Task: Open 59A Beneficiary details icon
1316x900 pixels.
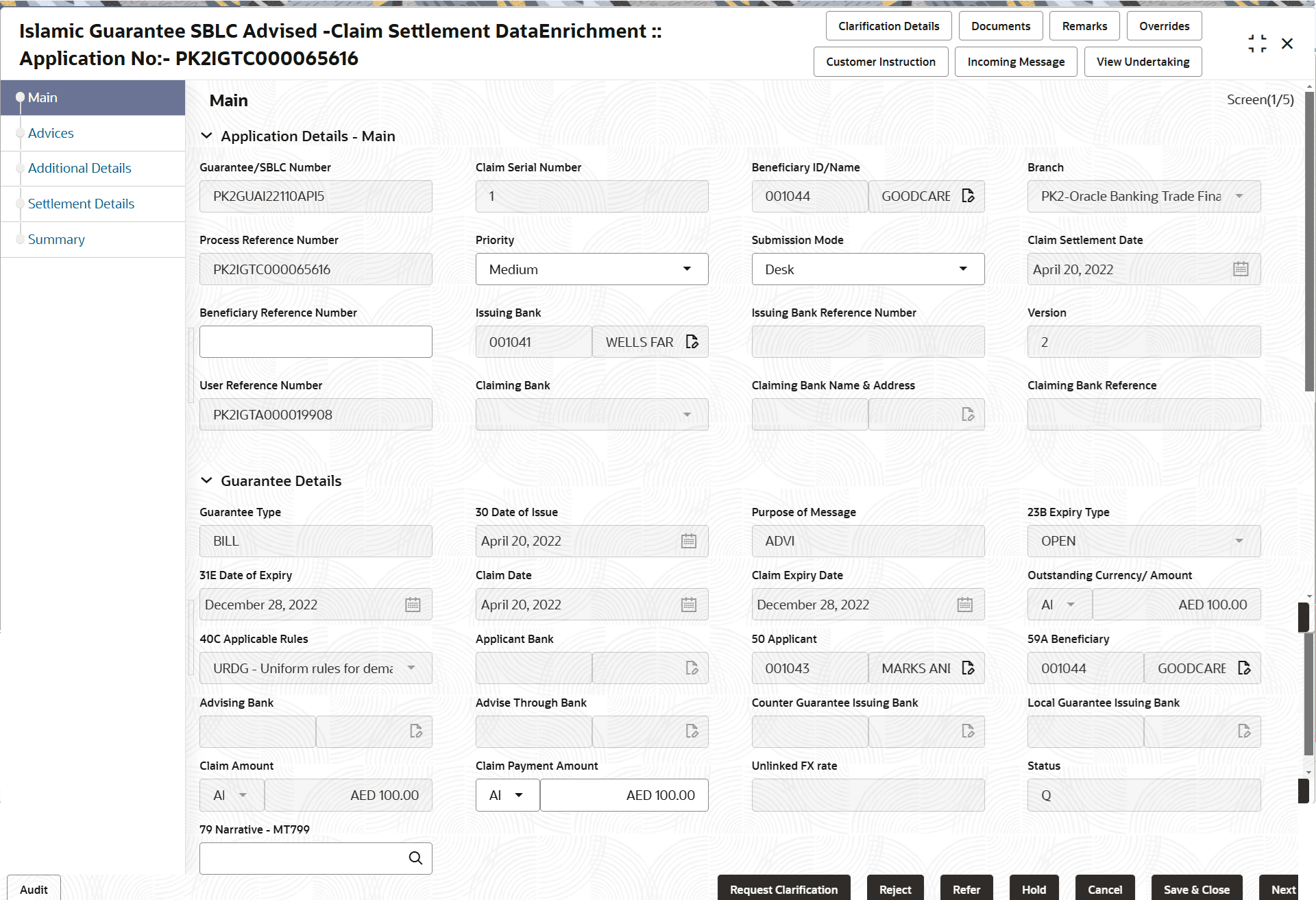Action: pyautogui.click(x=1244, y=668)
